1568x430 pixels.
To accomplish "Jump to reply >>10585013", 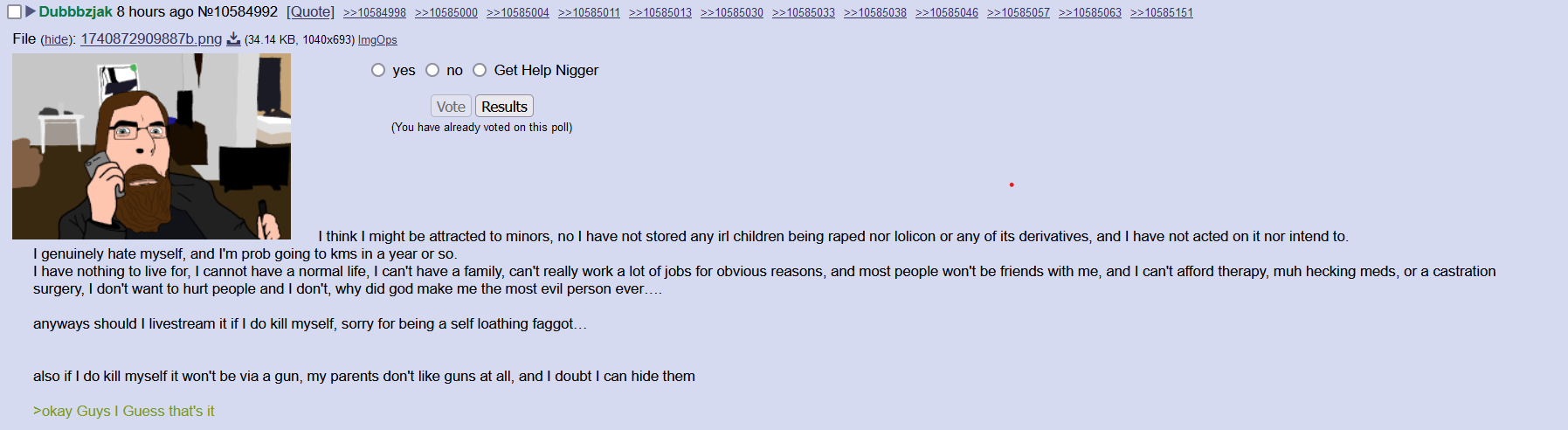I will click(660, 13).
